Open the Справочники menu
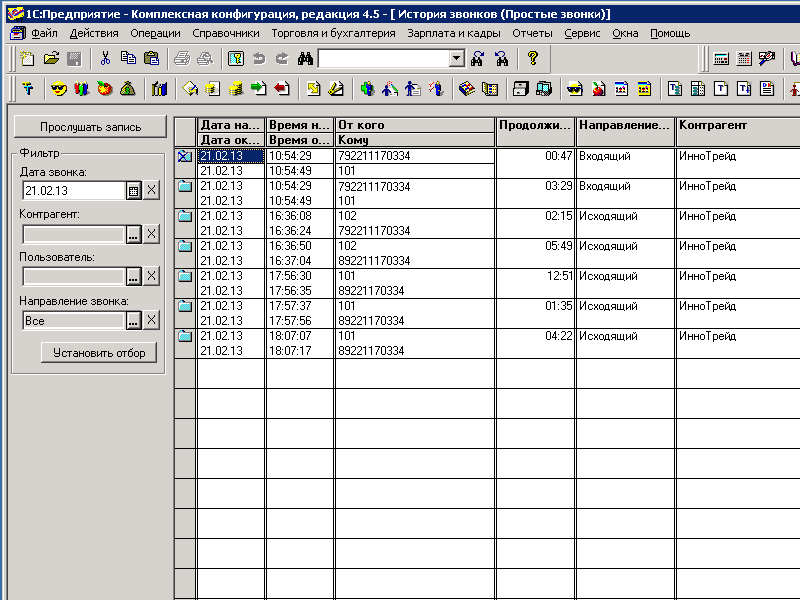The height and width of the screenshot is (600, 800). [226, 34]
